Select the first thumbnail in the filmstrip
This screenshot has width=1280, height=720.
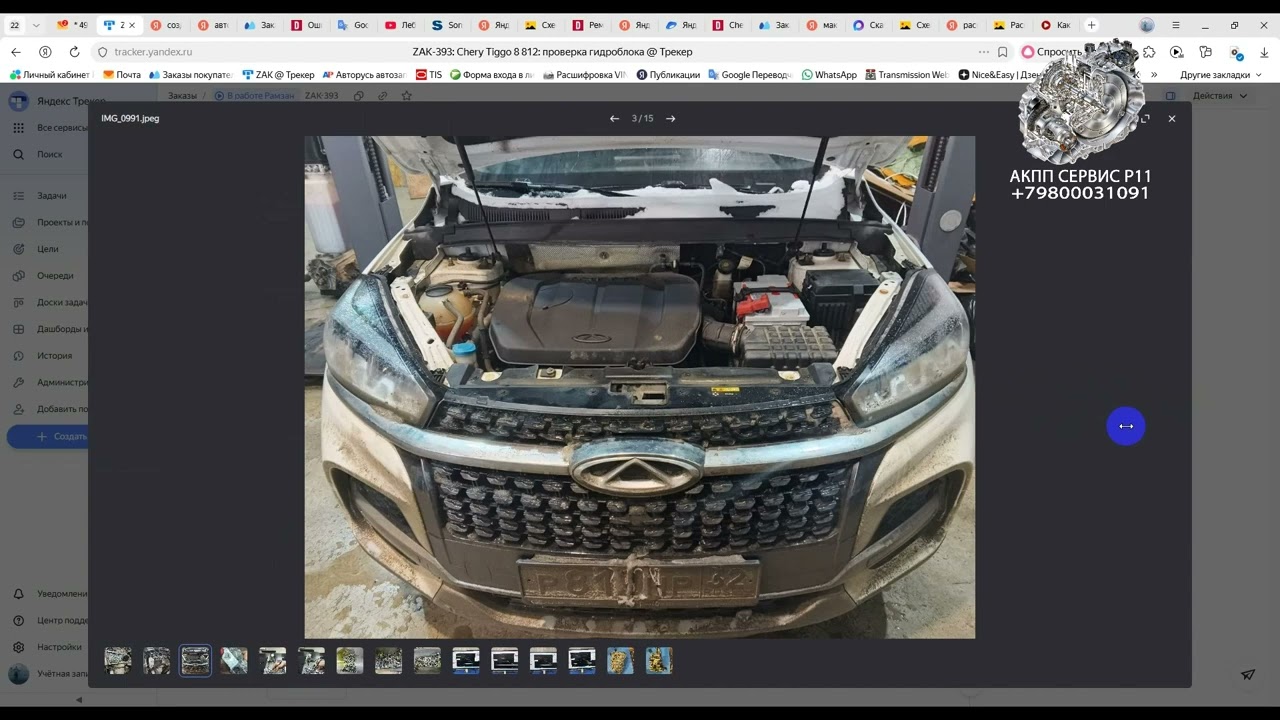118,660
